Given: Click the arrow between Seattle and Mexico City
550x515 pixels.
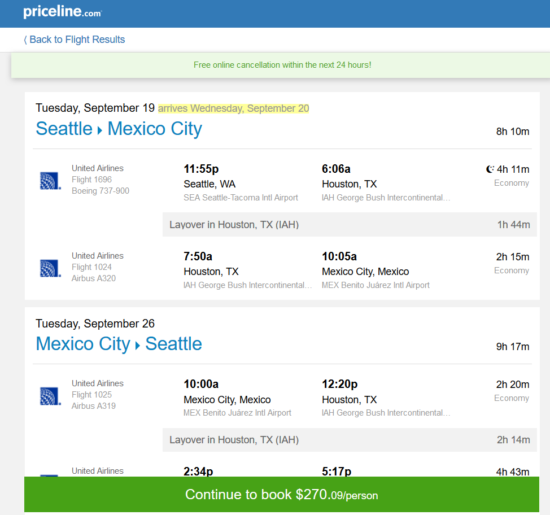Looking at the screenshot, I should pyautogui.click(x=100, y=131).
